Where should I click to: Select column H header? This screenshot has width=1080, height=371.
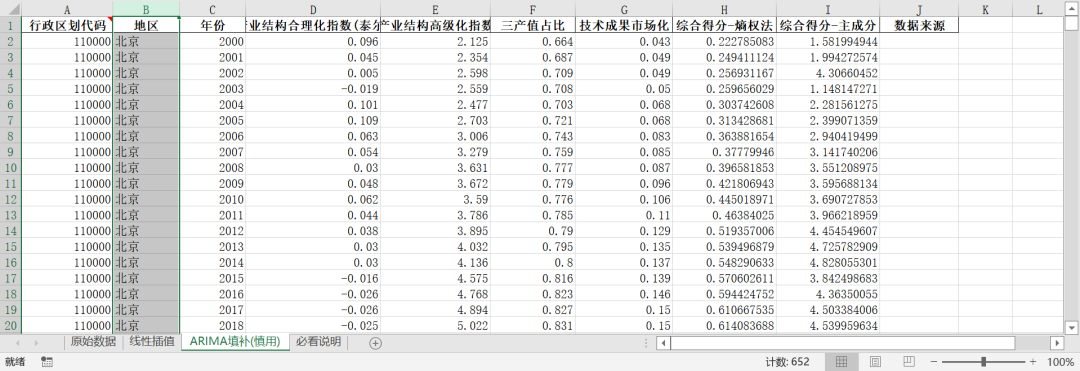coord(725,9)
